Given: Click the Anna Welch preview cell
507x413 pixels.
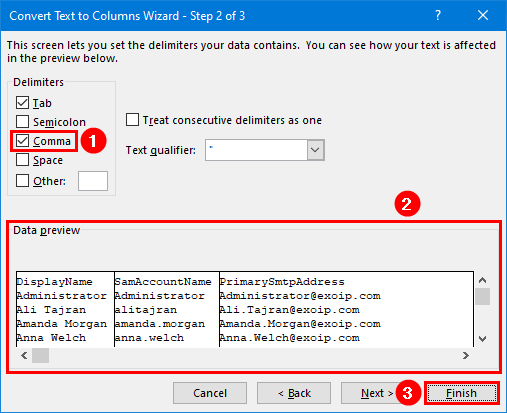Looking at the screenshot, I should 51,338.
